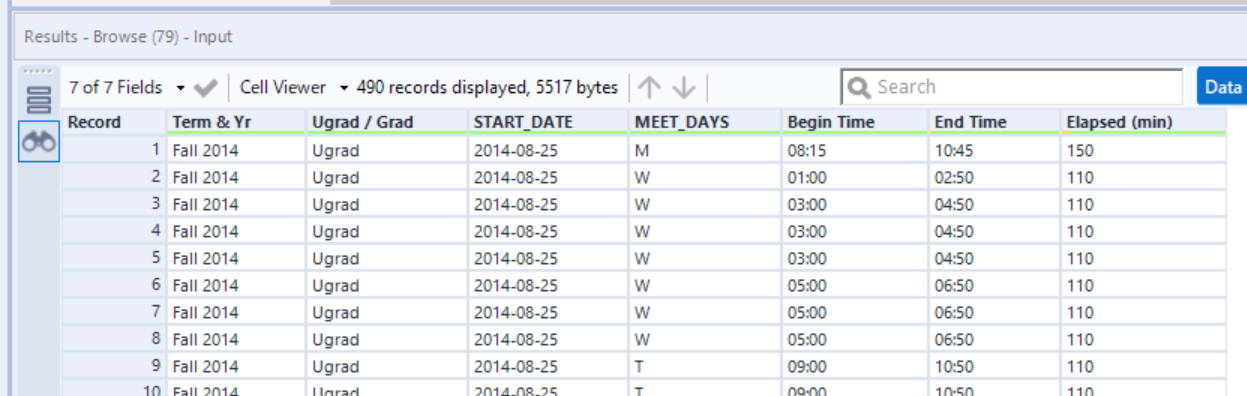Open the 7 of 7 Fields dropdown
Image resolution: width=1247 pixels, height=396 pixels.
click(127, 88)
